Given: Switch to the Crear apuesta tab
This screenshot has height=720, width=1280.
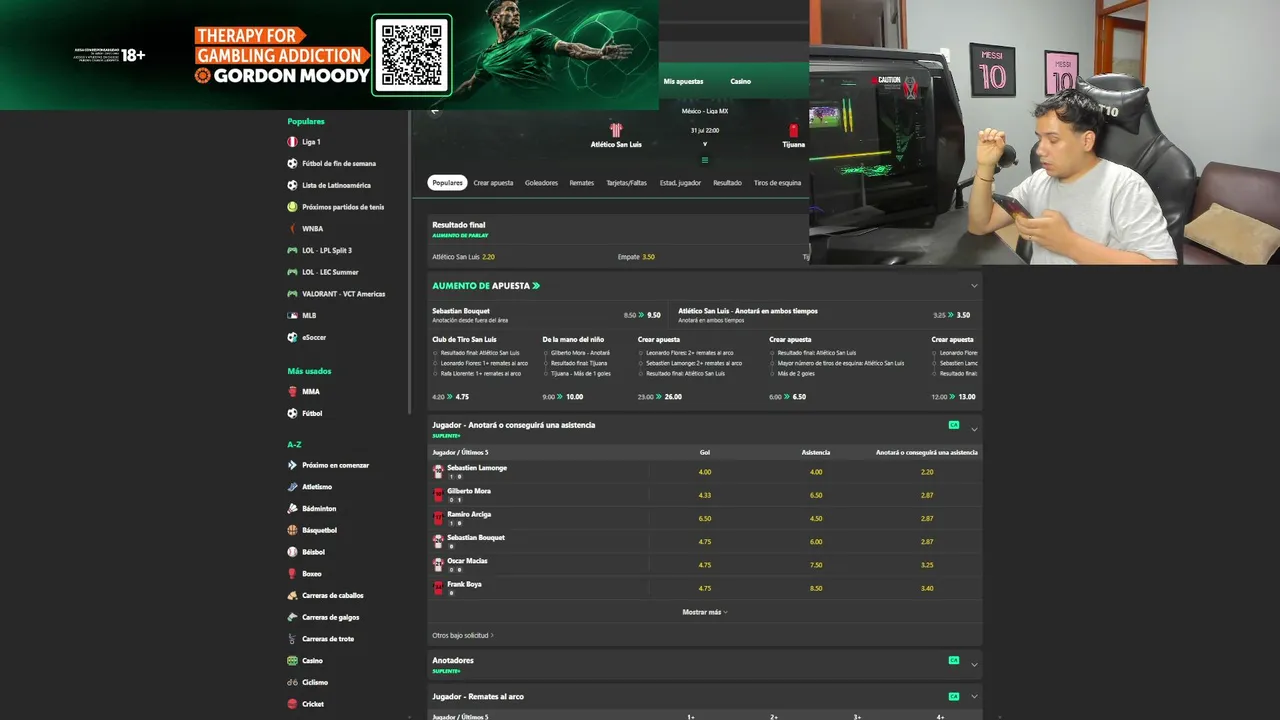Looking at the screenshot, I should coord(493,183).
